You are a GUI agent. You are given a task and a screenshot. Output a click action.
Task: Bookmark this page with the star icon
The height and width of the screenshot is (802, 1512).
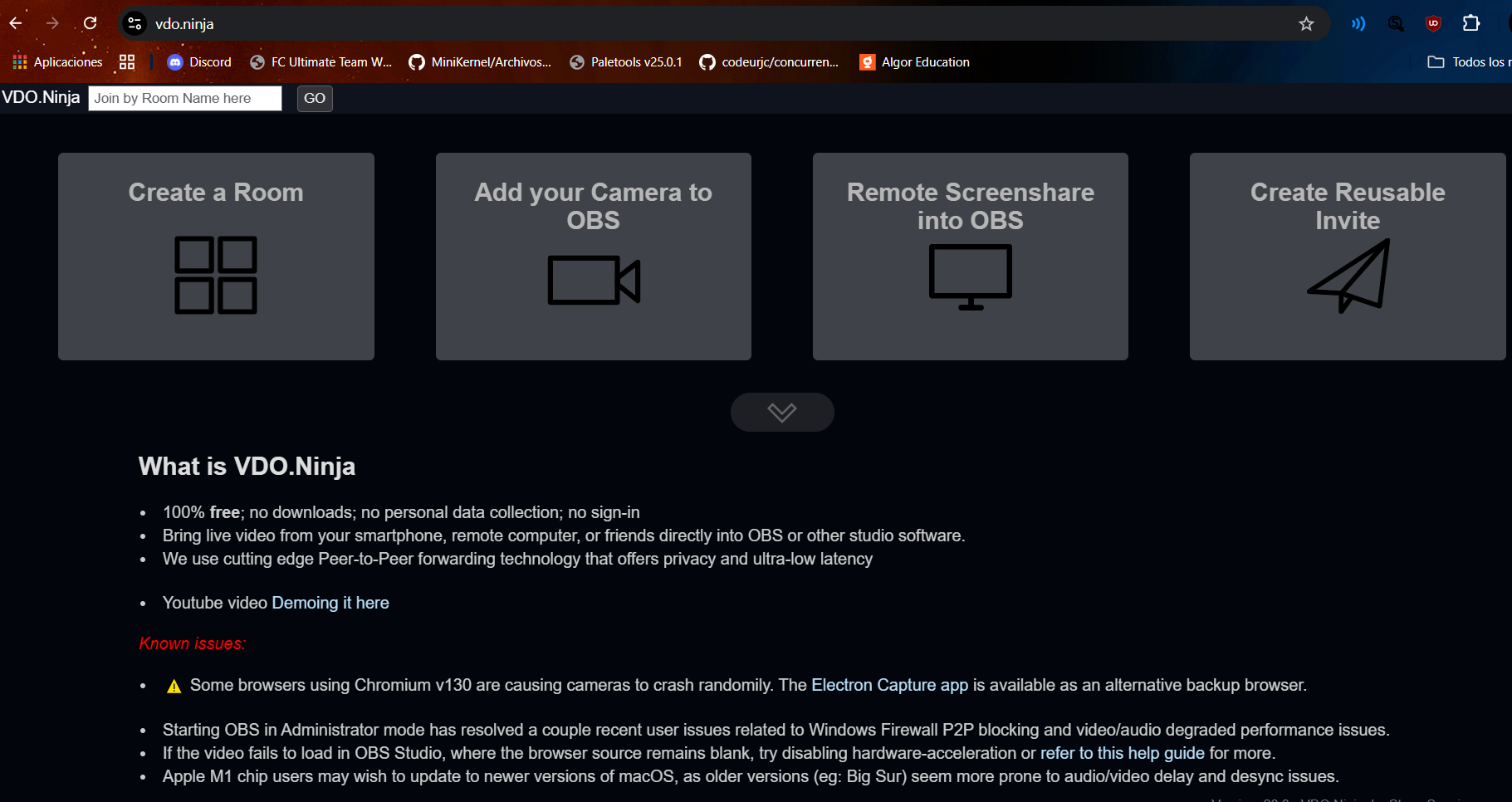(x=1306, y=24)
